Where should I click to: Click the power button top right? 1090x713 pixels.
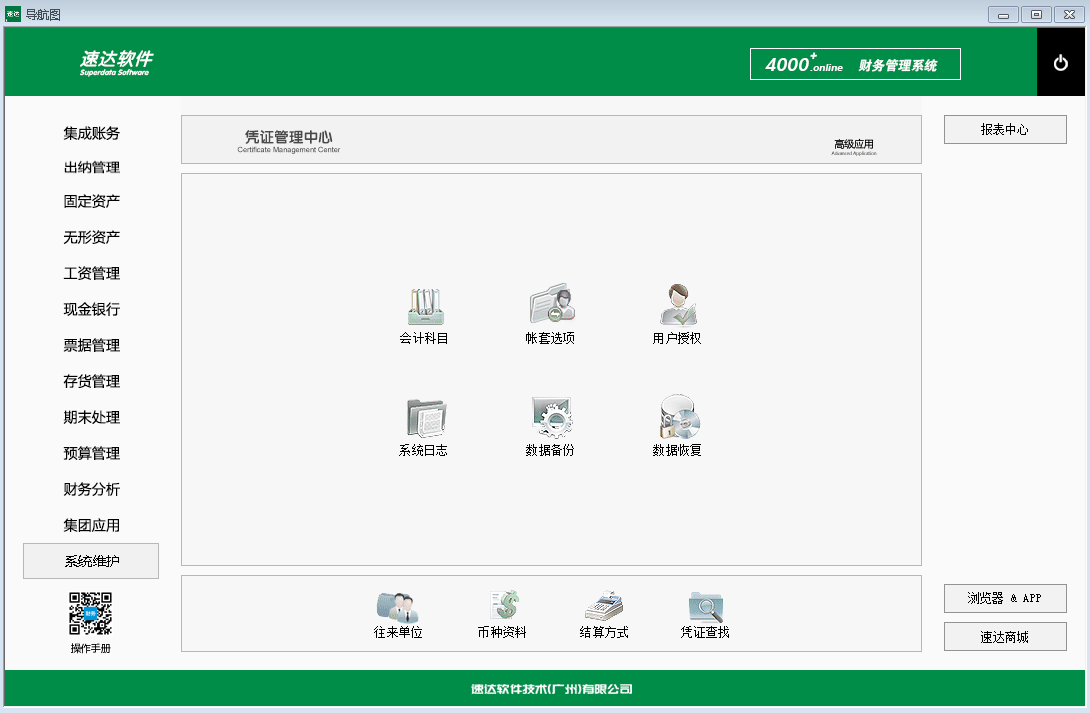click(x=1061, y=61)
